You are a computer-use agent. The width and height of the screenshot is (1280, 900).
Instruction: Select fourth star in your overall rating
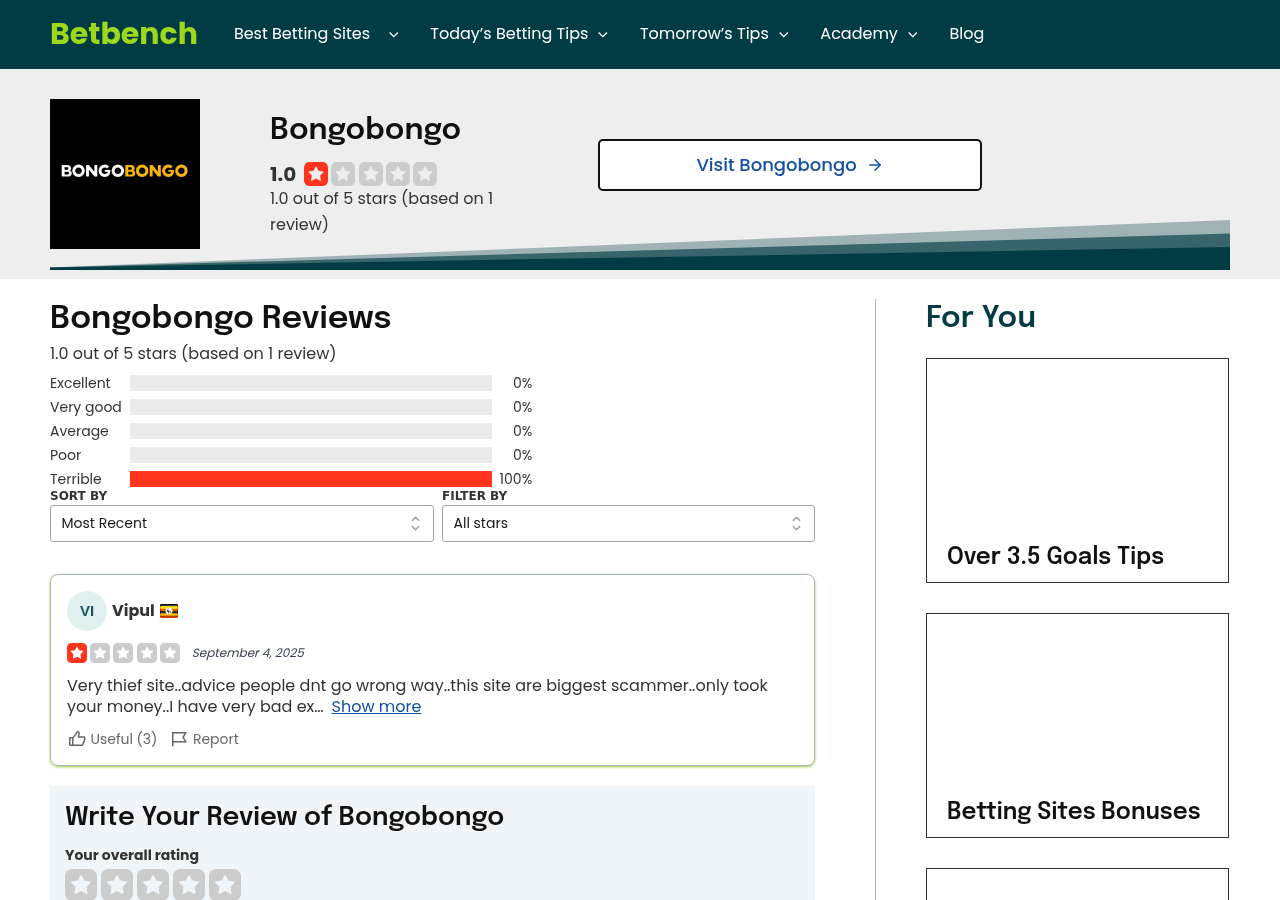point(189,885)
